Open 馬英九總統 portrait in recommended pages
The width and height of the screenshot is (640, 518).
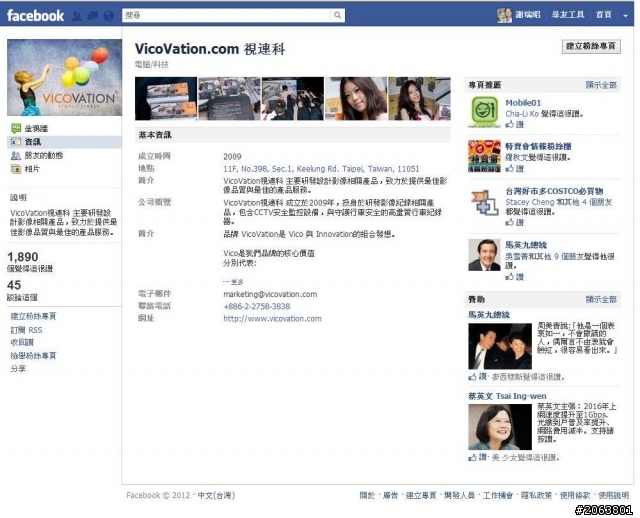(x=484, y=255)
